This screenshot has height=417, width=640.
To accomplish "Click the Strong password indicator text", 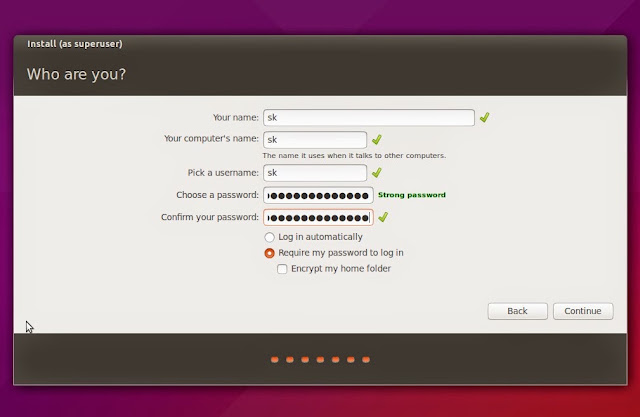I will coord(412,195).
